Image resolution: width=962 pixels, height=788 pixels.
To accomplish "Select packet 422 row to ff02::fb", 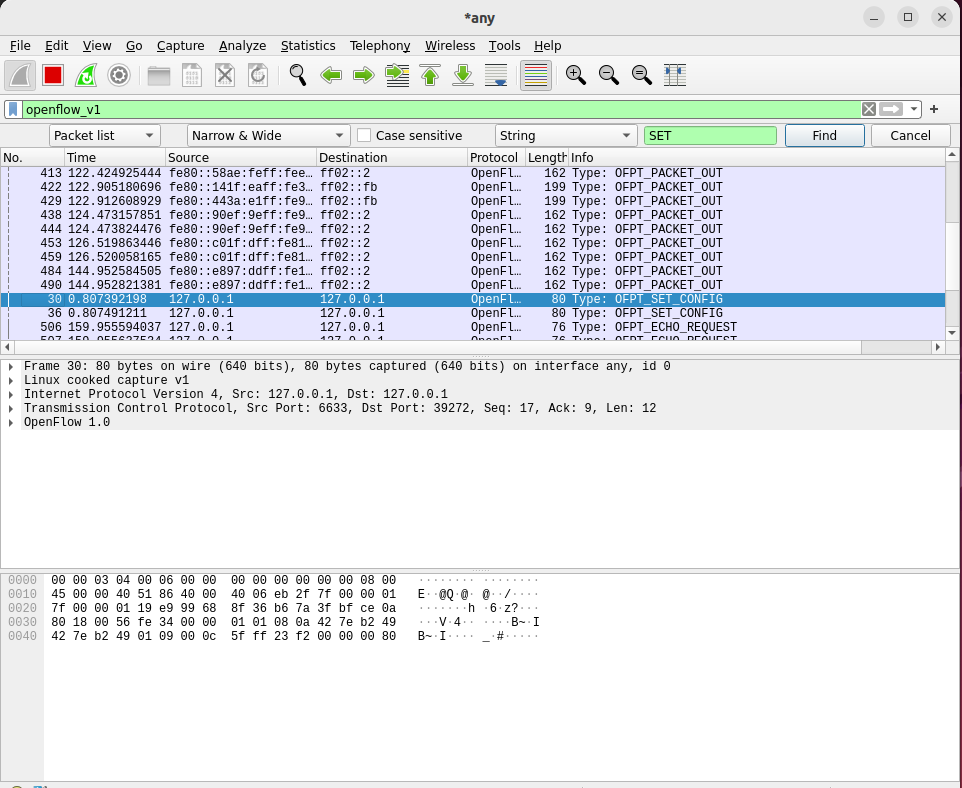I will tap(472, 187).
